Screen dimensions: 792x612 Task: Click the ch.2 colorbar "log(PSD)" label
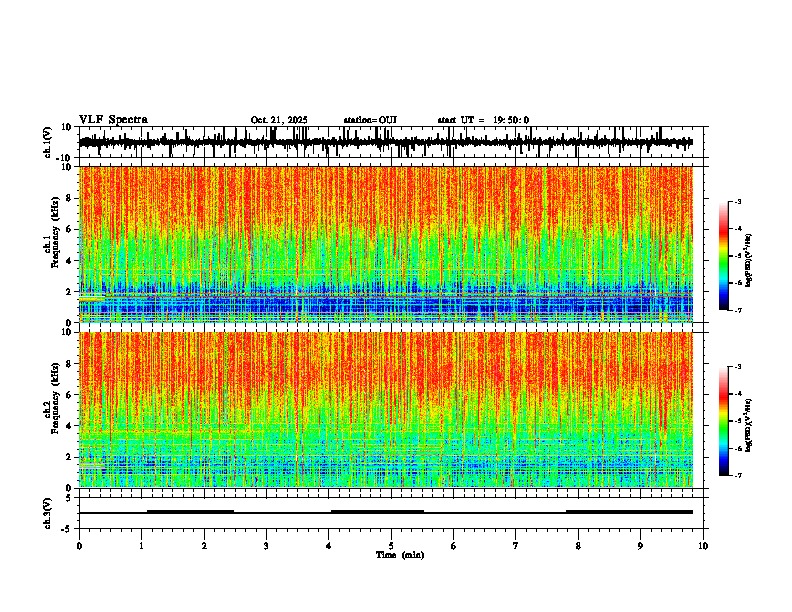(748, 425)
